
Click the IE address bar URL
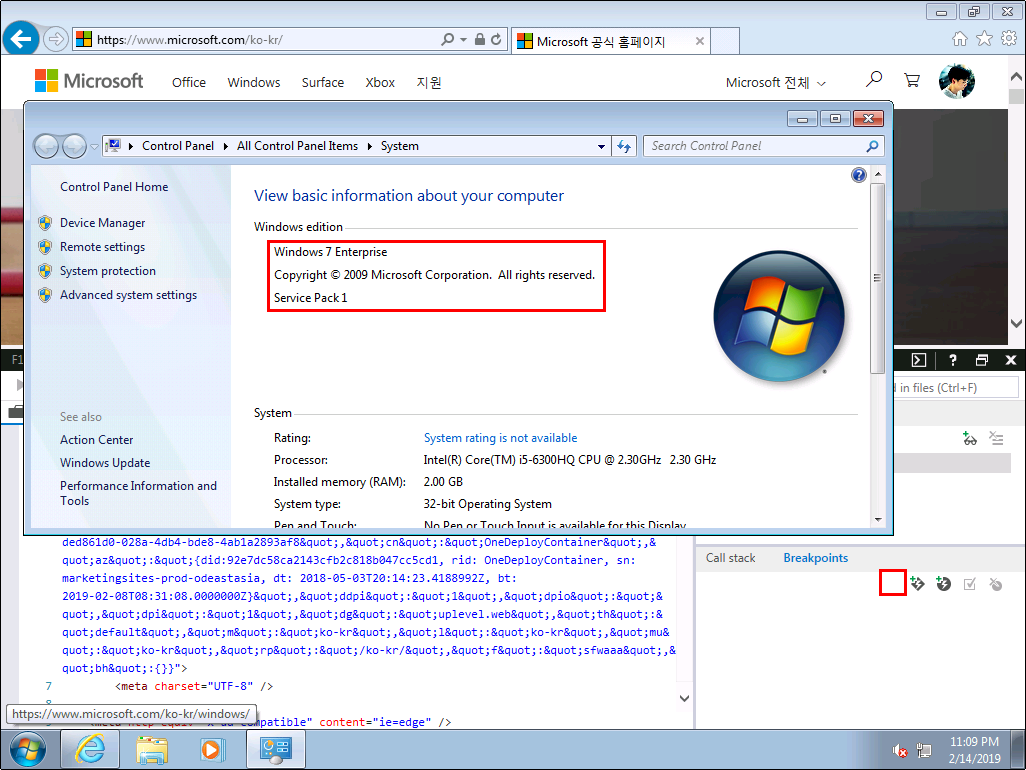tap(190, 40)
